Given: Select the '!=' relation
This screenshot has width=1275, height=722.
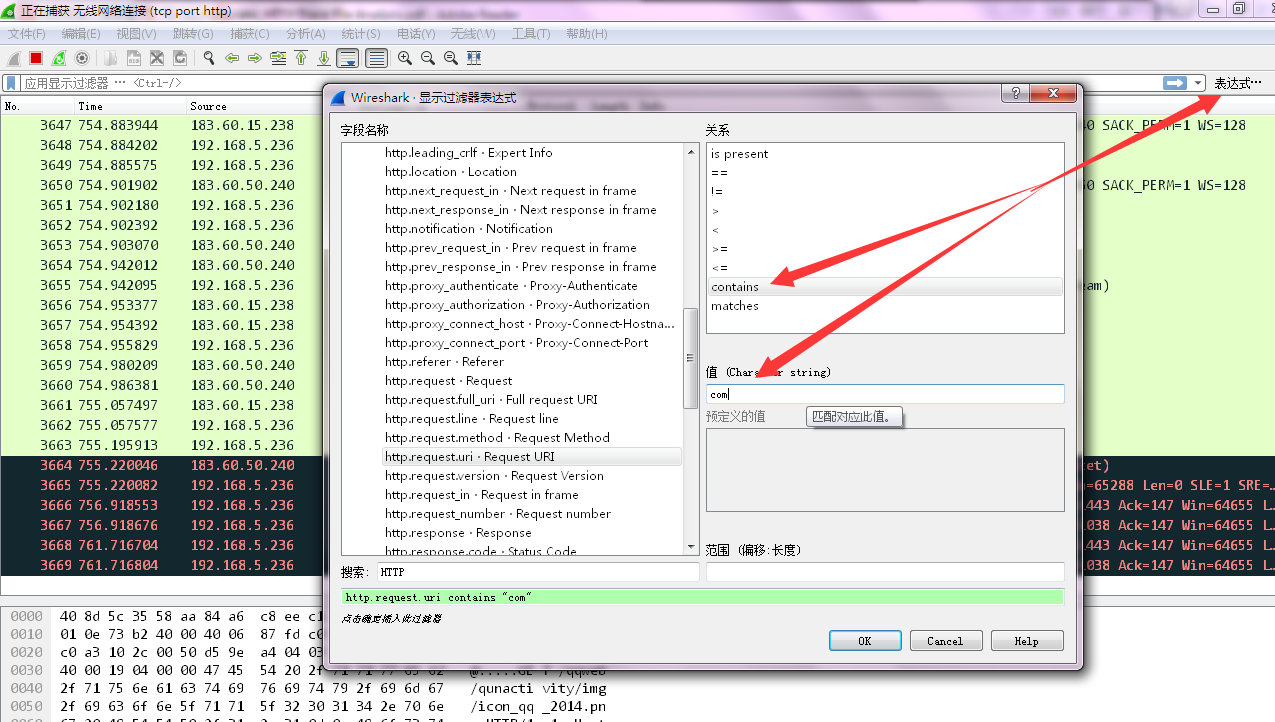Looking at the screenshot, I should pyautogui.click(x=884, y=192).
